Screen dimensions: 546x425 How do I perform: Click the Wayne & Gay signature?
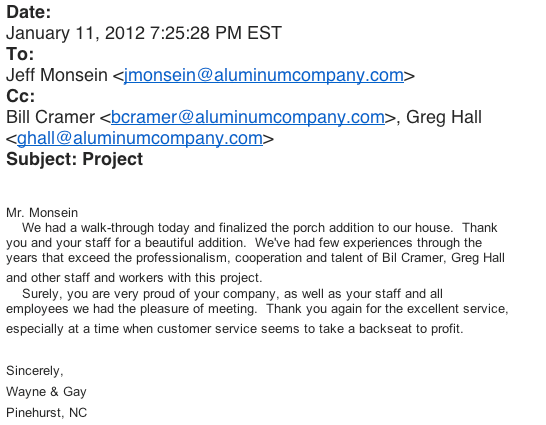(46, 392)
